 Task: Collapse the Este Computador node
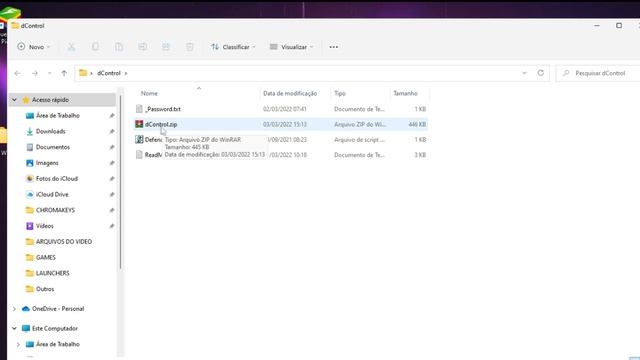[x=14, y=328]
